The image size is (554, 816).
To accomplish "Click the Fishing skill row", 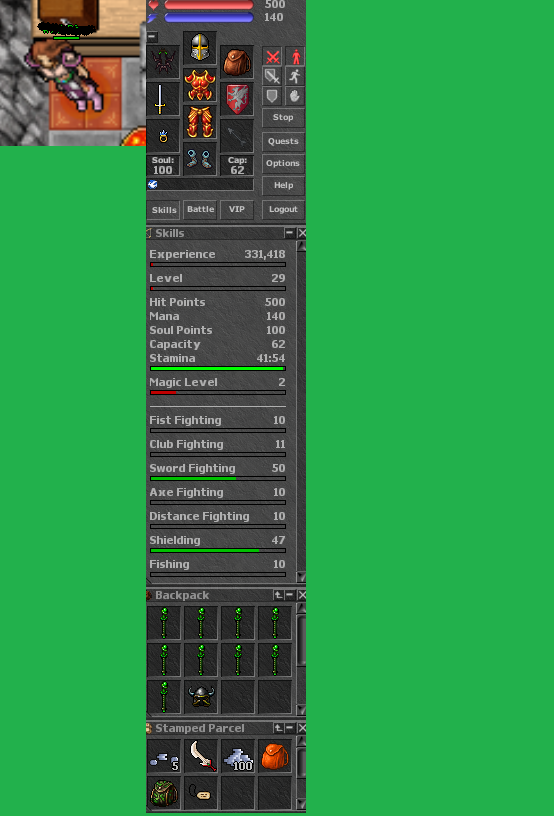I will click(x=217, y=567).
